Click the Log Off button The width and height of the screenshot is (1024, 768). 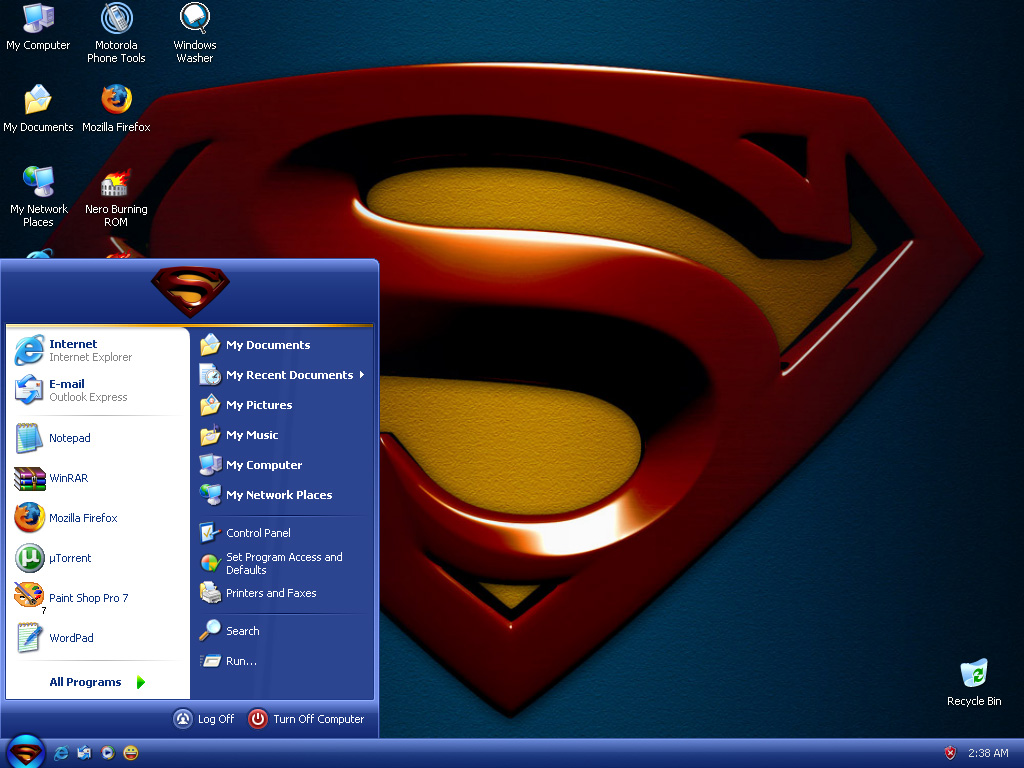click(x=204, y=719)
